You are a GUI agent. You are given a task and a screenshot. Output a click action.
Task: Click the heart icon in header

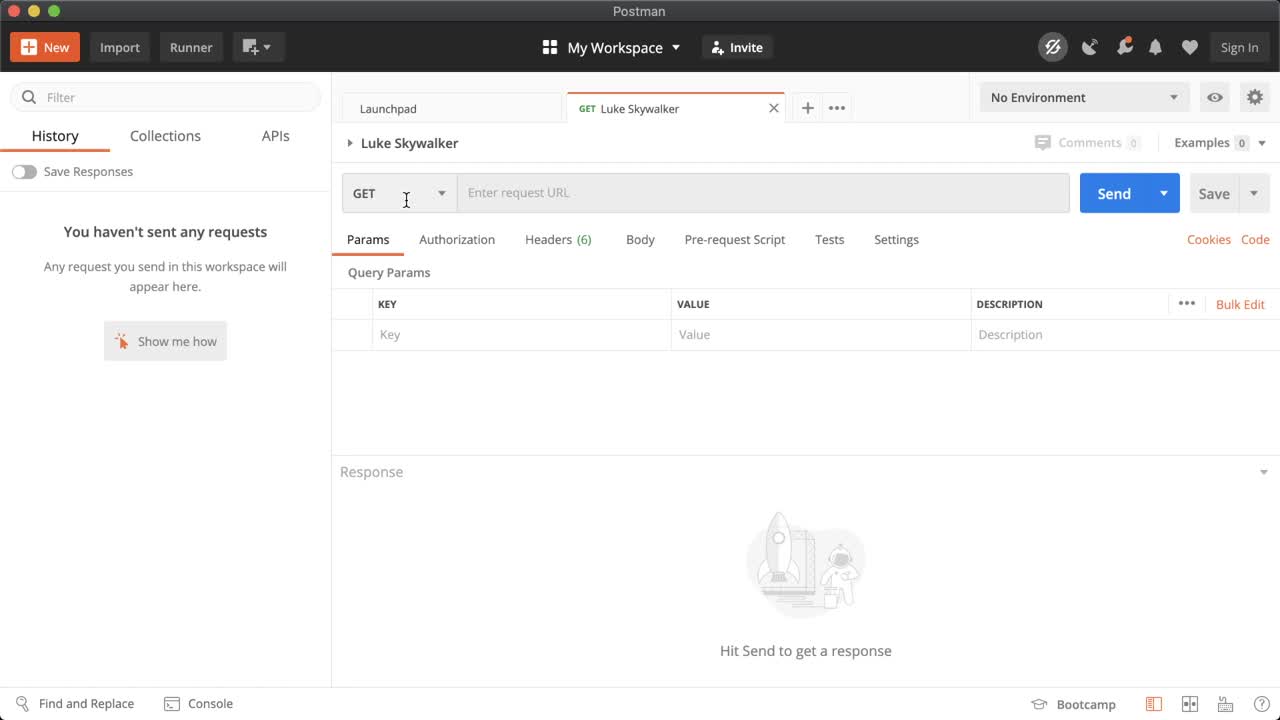(x=1189, y=47)
